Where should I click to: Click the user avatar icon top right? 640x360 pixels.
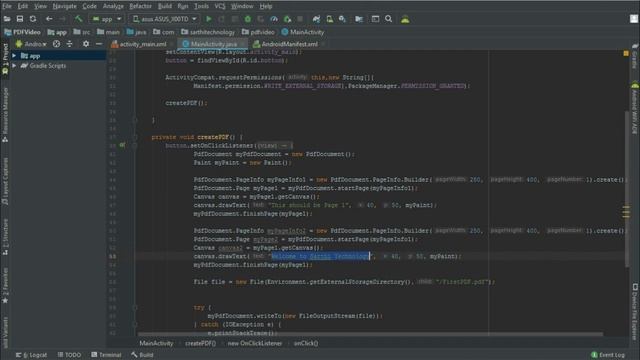pos(633,19)
